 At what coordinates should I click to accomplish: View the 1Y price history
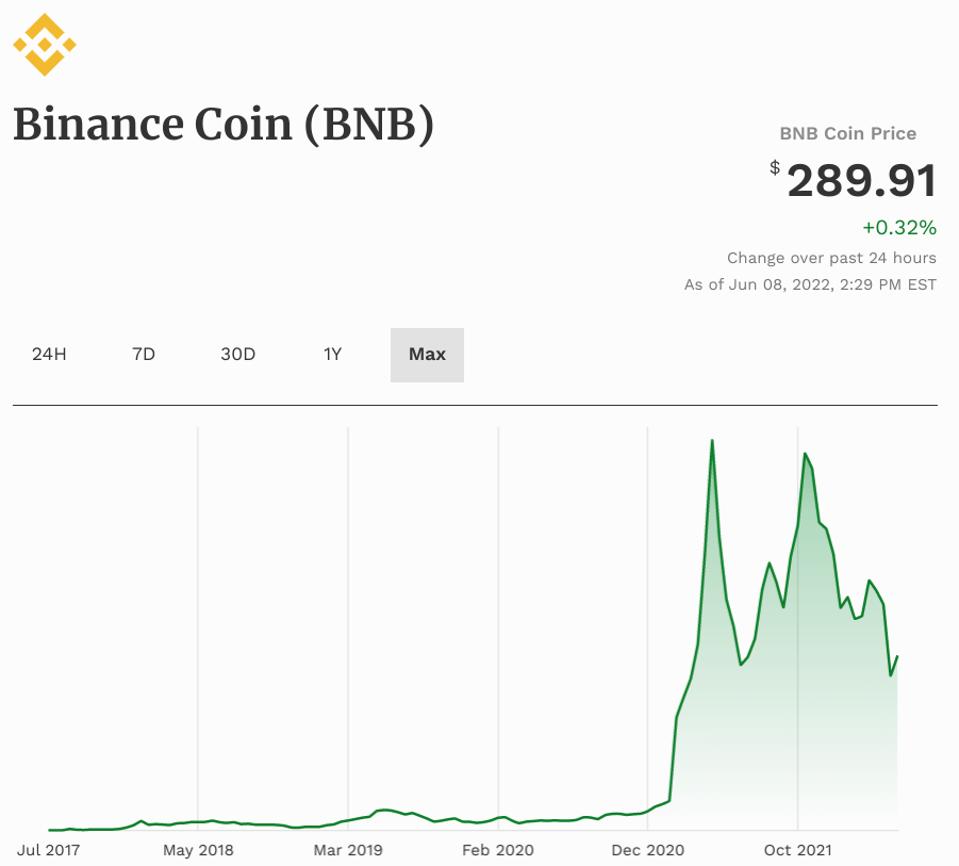tap(331, 353)
